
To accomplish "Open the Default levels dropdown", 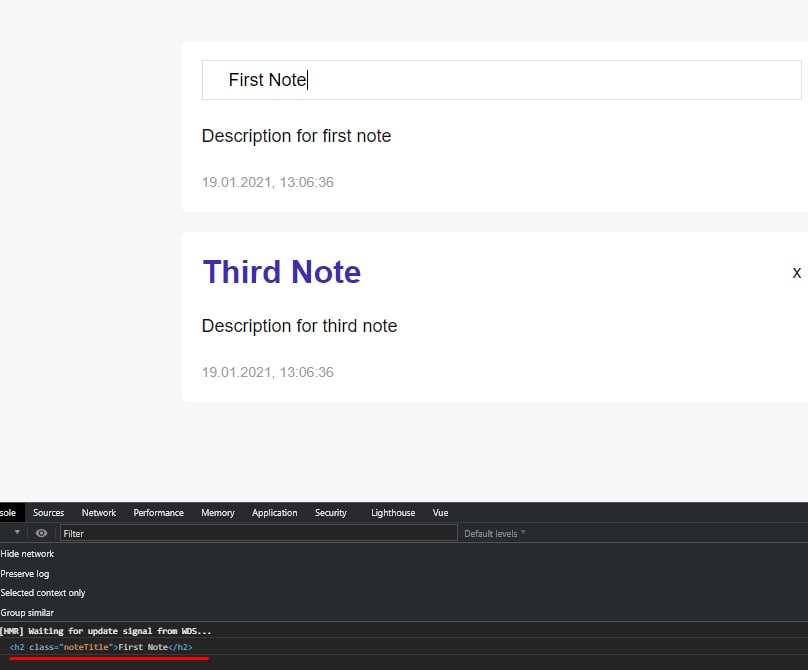I will click(495, 533).
